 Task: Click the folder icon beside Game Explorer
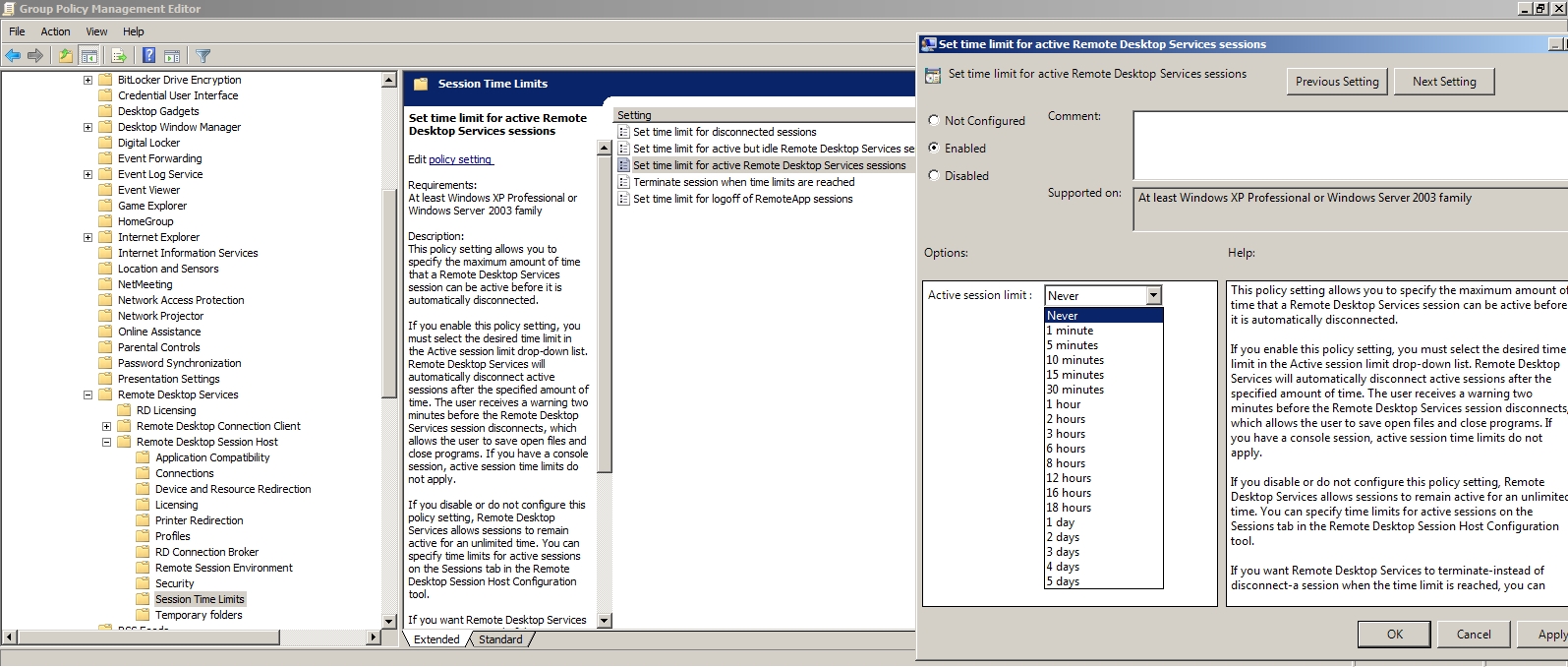pyautogui.click(x=105, y=206)
